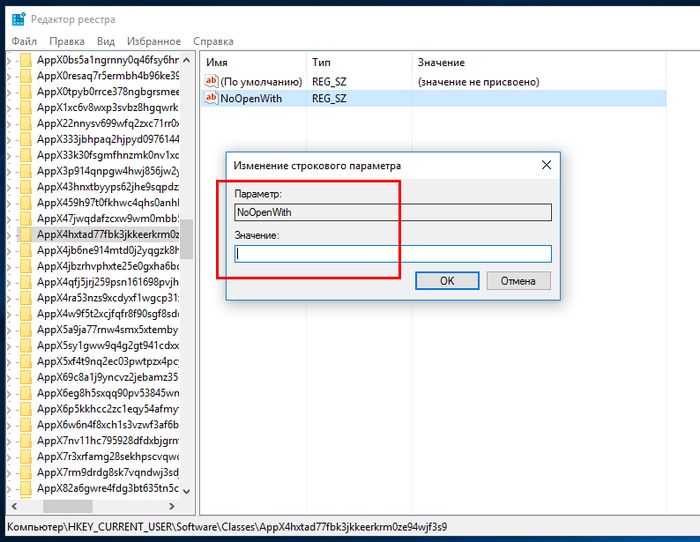Open the Справка menu
This screenshot has height=542, width=700.
213,42
